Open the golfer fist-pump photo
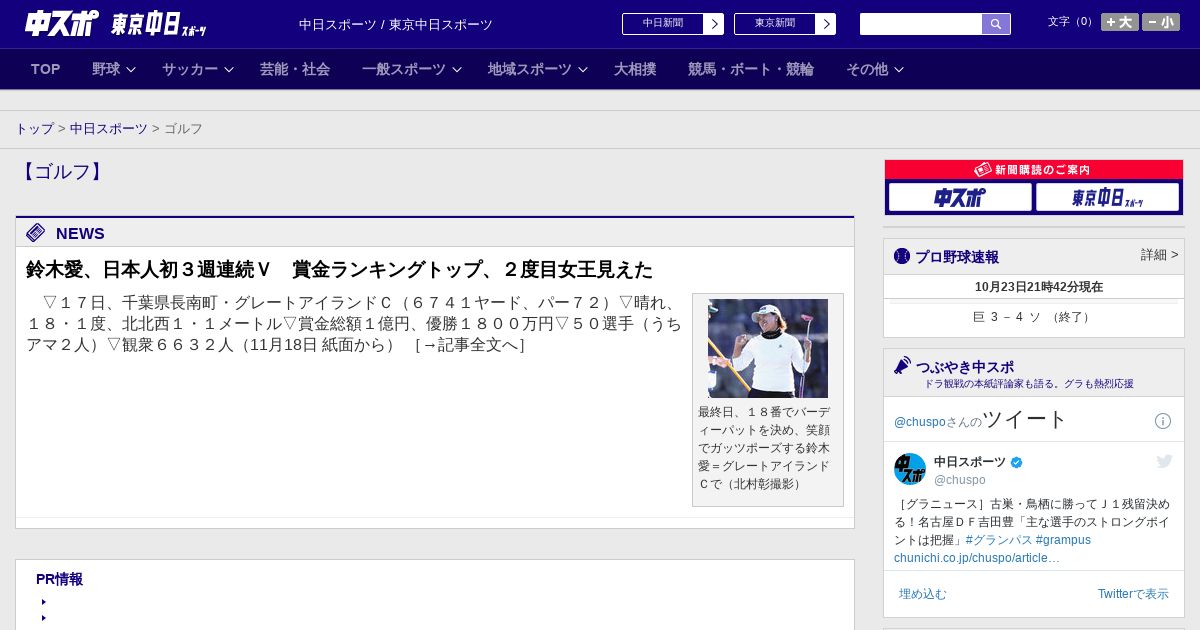The image size is (1200, 630). point(768,348)
